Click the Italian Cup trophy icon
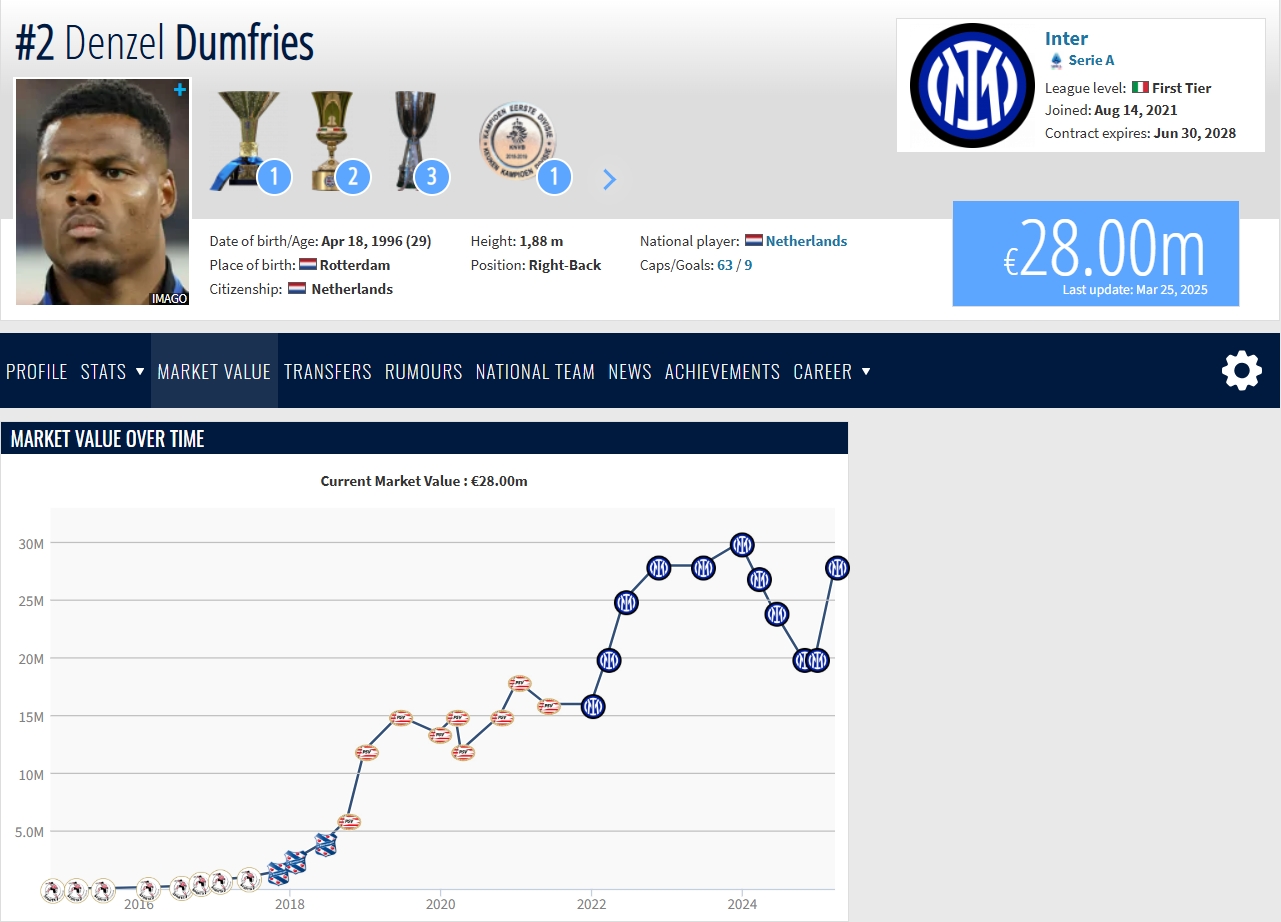 tap(331, 141)
